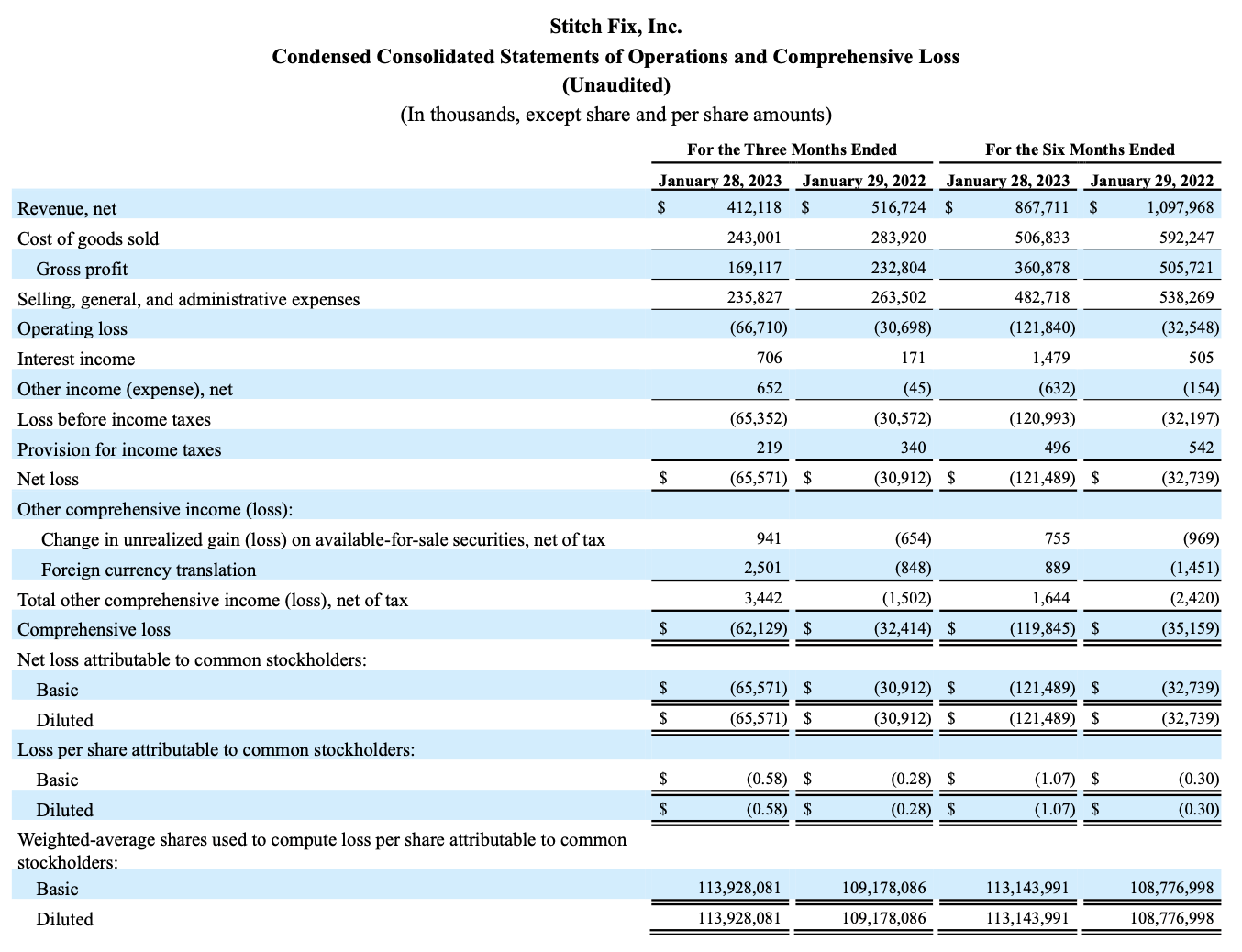Click the 'Interest income' row label
The height and width of the screenshot is (952, 1242).
tap(76, 359)
